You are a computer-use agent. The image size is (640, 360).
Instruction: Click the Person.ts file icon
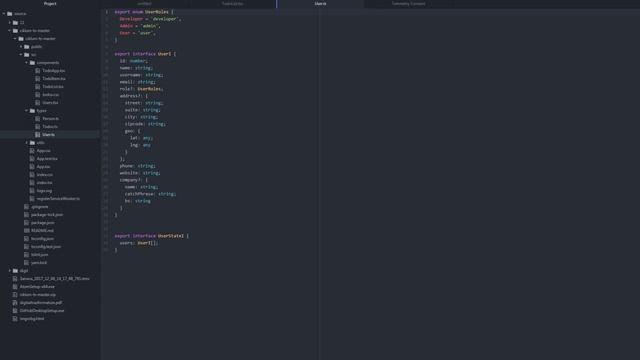tap(38, 118)
